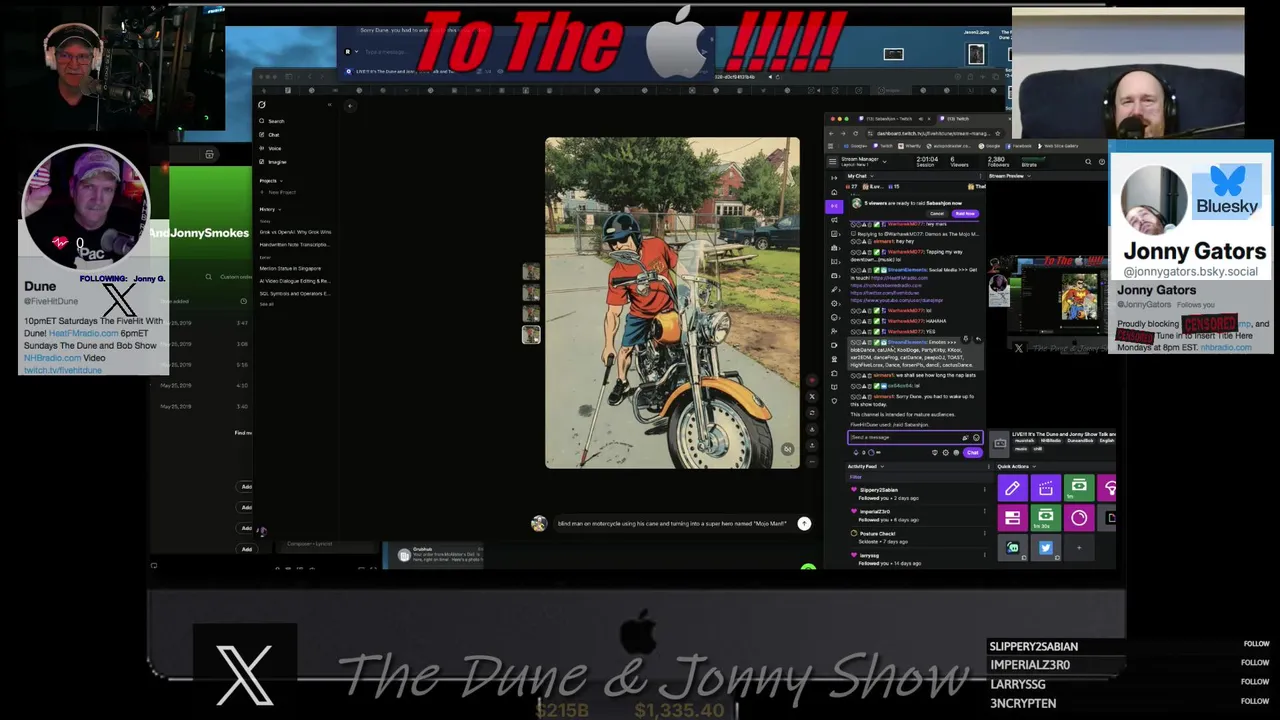This screenshot has width=1280, height=720.
Task: Open the Web Slice Gallery bookmark
Action: tap(1056, 146)
